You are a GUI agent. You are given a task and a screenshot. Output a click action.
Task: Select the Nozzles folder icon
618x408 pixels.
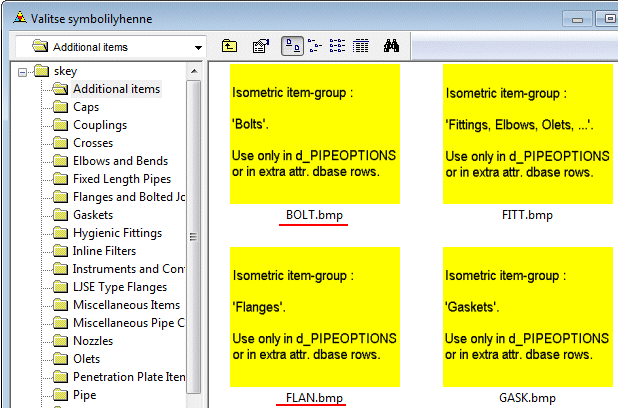(x=60, y=341)
